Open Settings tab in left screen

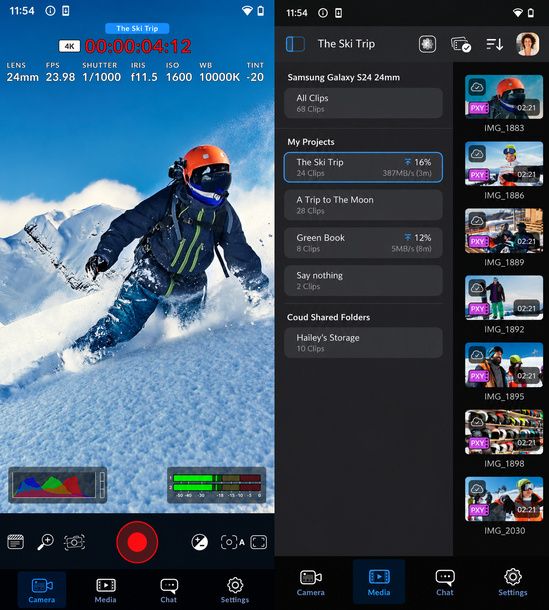235,590
